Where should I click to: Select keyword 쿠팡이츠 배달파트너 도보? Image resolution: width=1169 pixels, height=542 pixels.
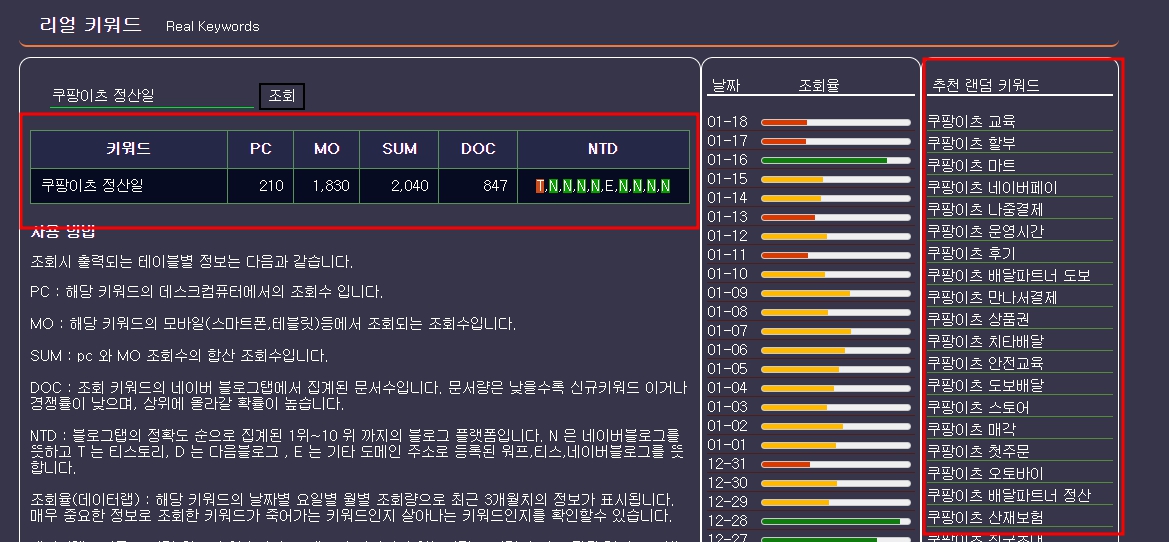(x=1009, y=275)
